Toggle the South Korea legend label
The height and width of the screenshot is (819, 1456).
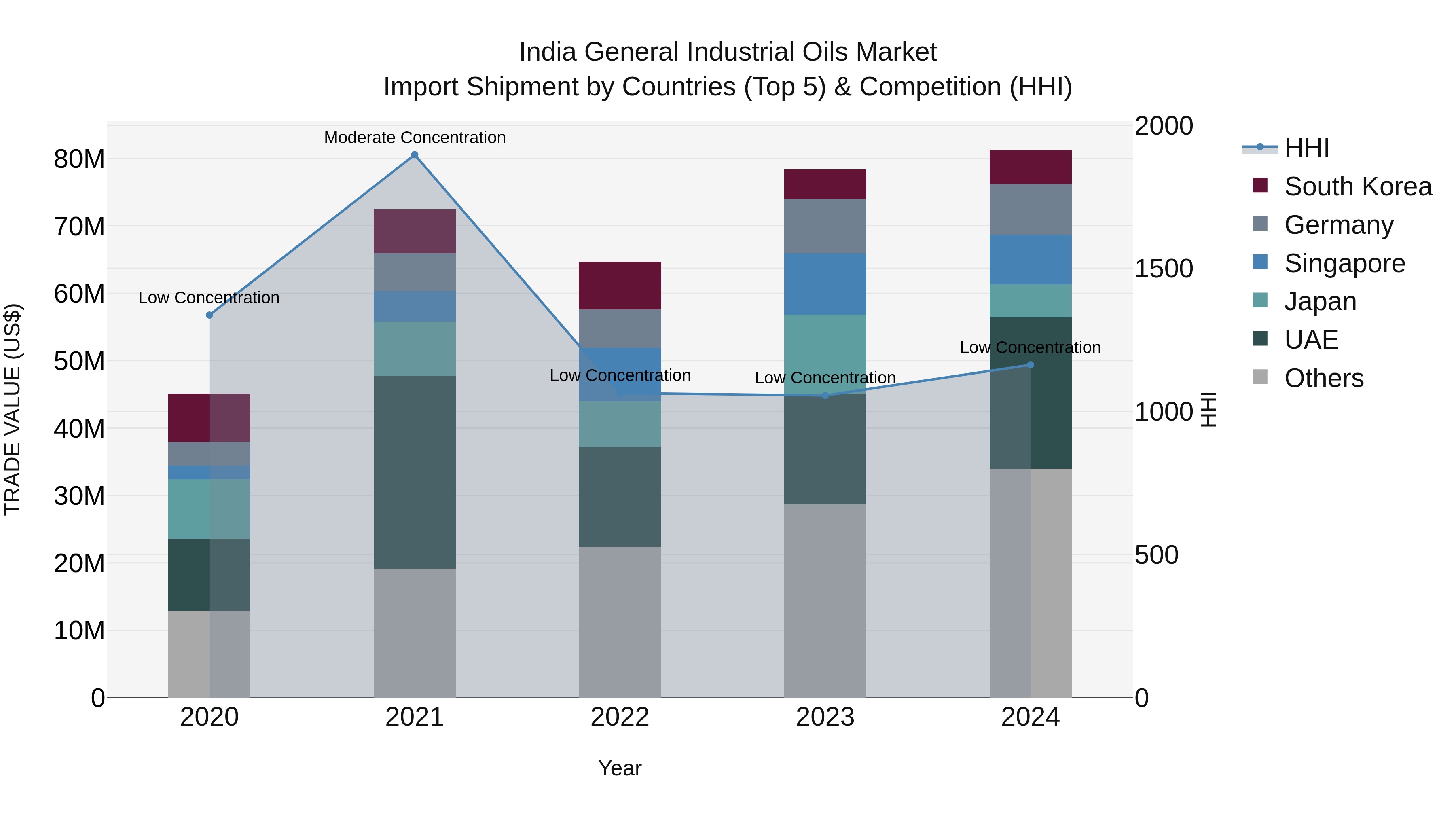(1358, 187)
